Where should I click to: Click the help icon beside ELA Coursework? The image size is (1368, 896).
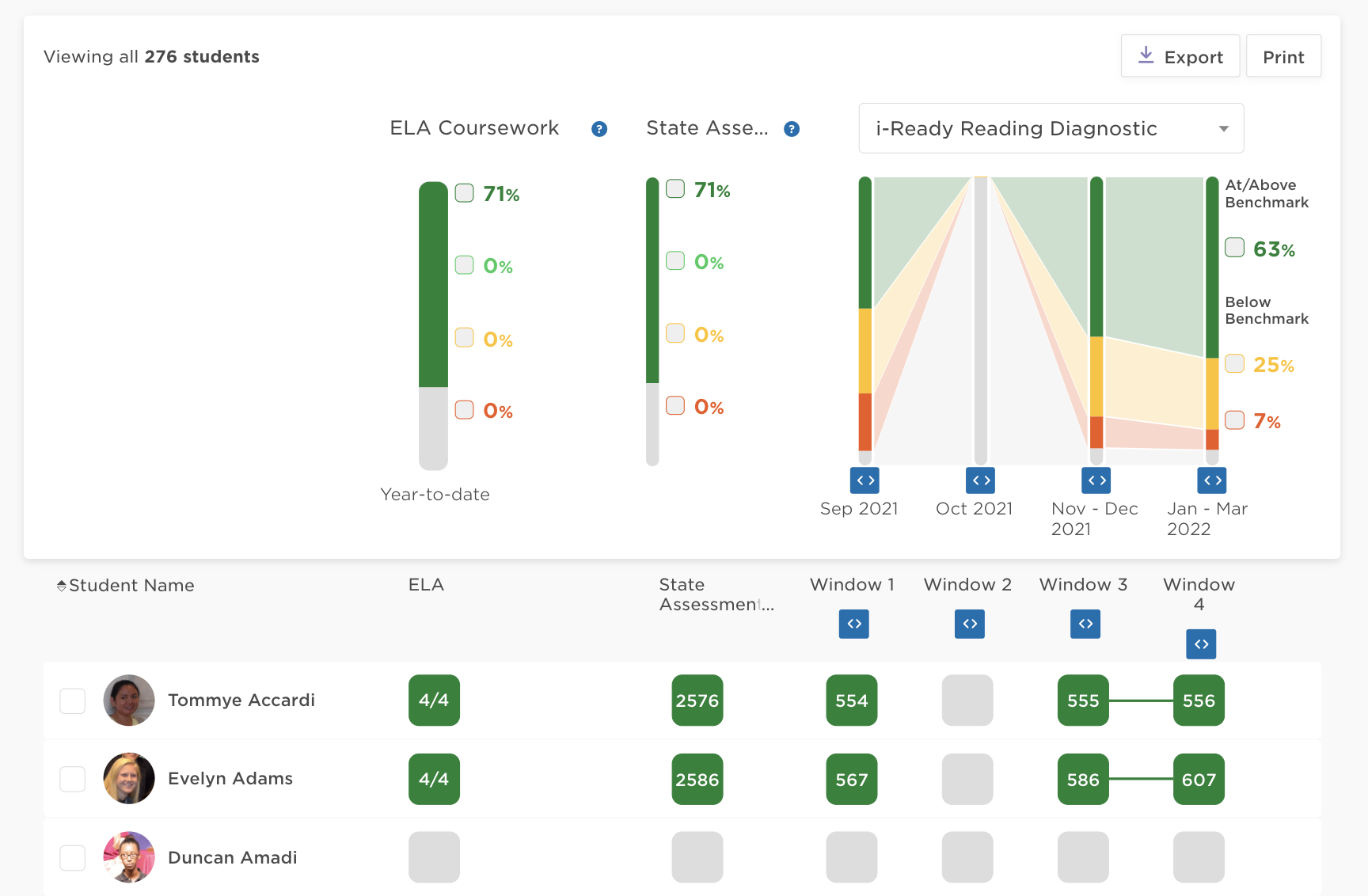pyautogui.click(x=599, y=128)
